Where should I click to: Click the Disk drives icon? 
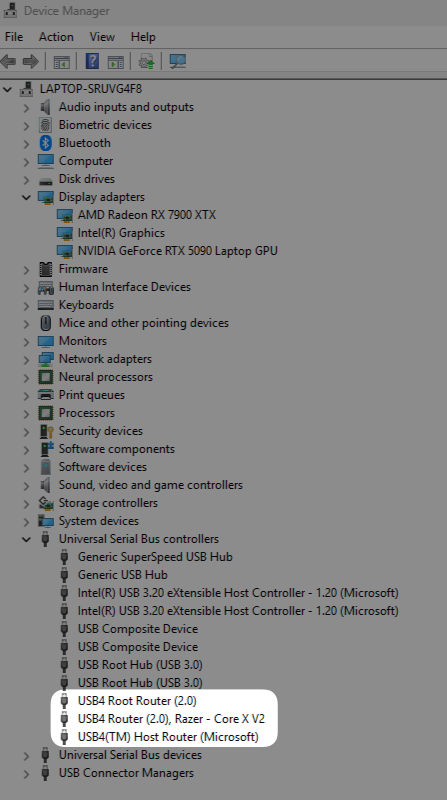(x=45, y=180)
